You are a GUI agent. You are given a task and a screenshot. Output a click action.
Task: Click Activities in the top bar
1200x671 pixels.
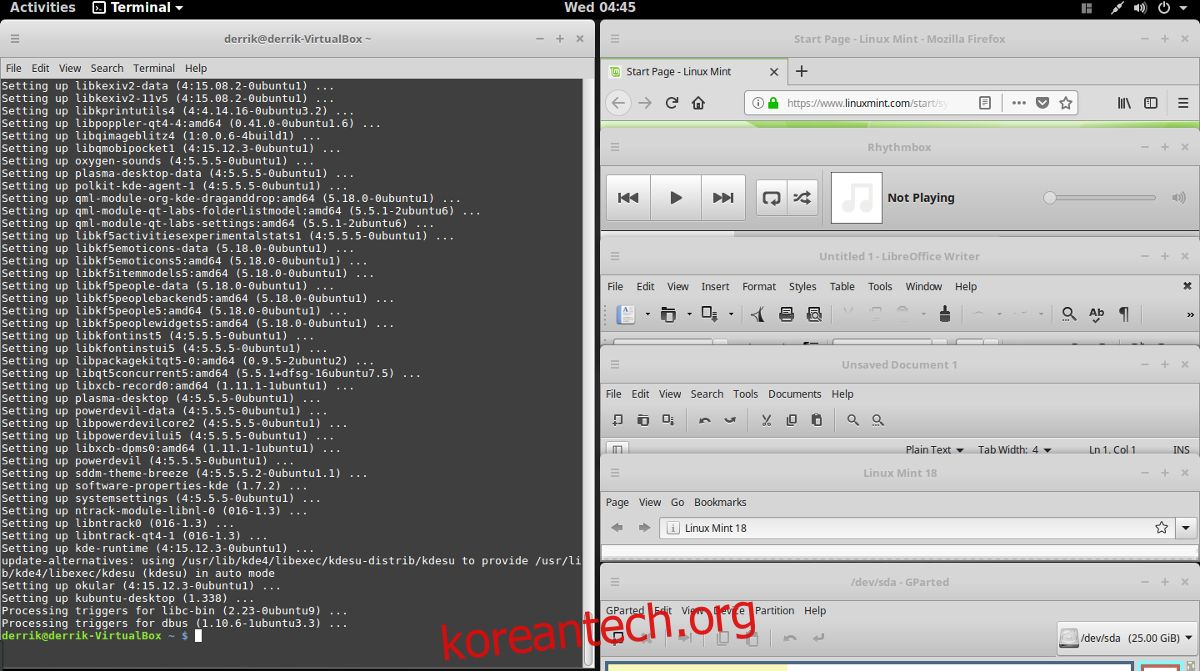point(43,8)
